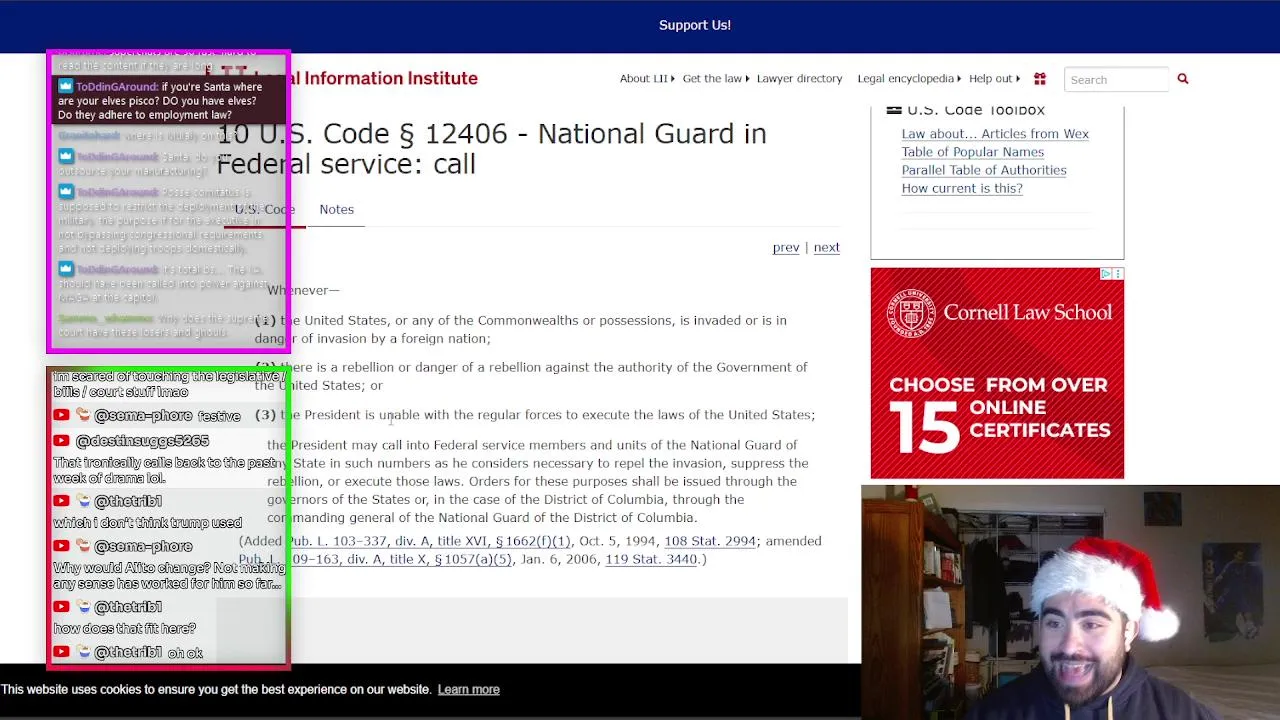
Task: Click paragraph (3) 'President is unable' text
Action: [x=535, y=414]
